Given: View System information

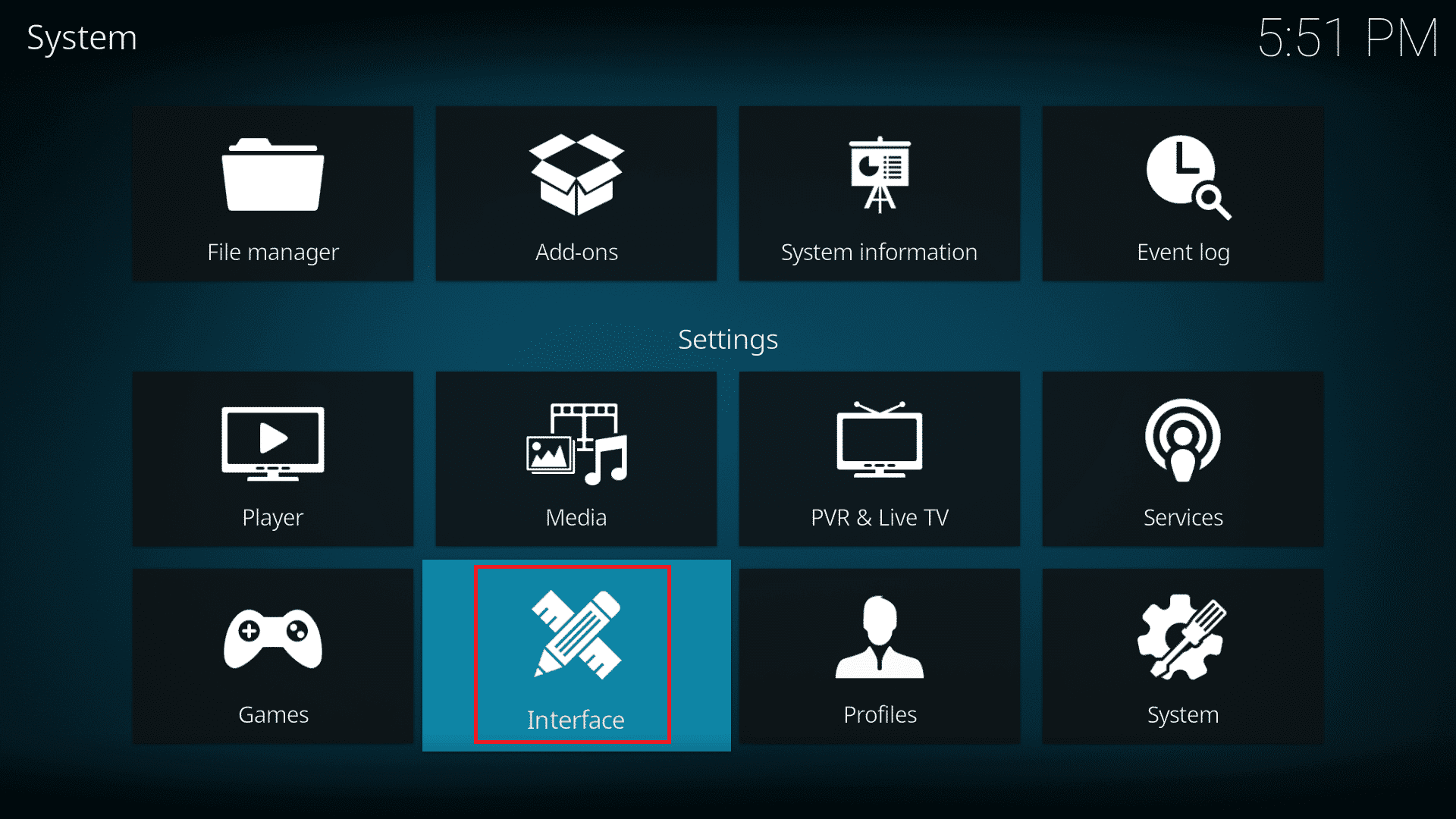Looking at the screenshot, I should [x=879, y=195].
